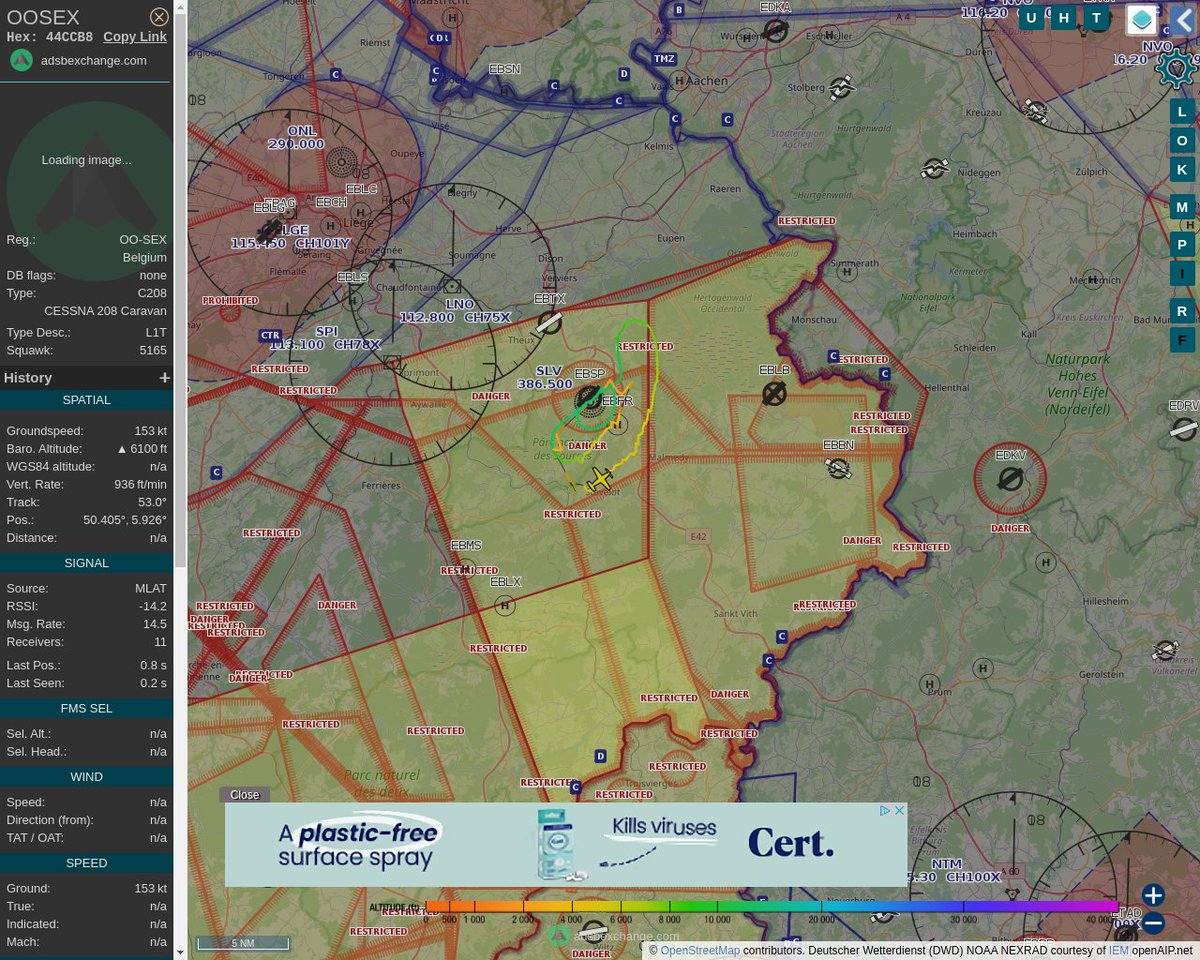Toggle the F button on the right
1200x960 pixels.
click(x=1182, y=340)
